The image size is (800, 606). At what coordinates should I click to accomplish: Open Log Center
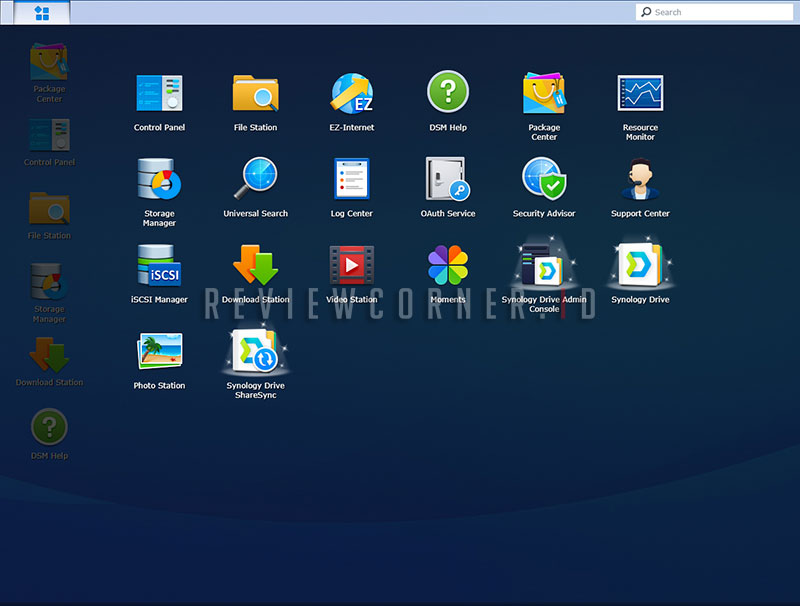coord(350,180)
